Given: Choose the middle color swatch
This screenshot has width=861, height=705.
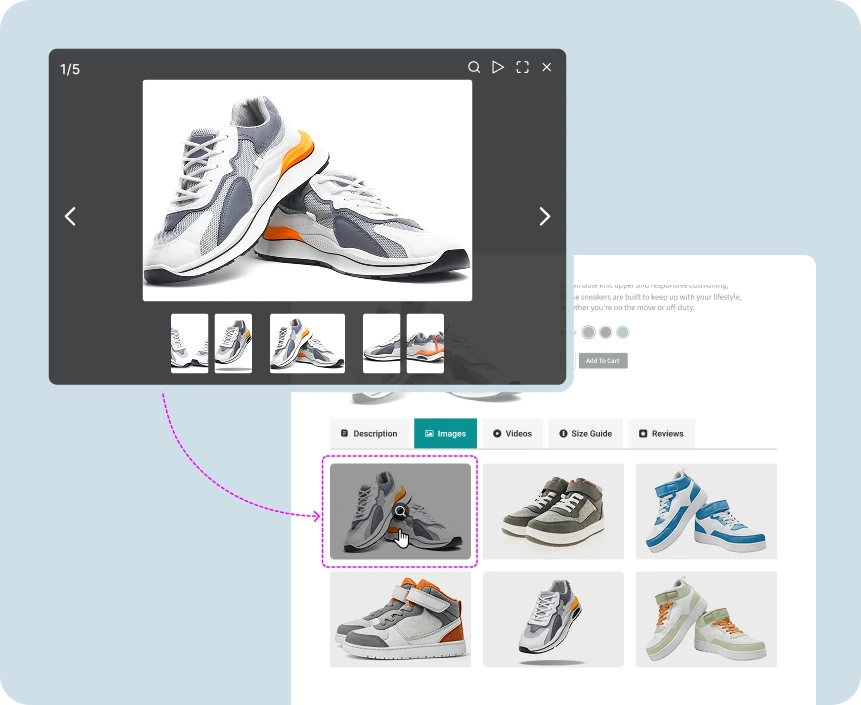Looking at the screenshot, I should pyautogui.click(x=606, y=332).
